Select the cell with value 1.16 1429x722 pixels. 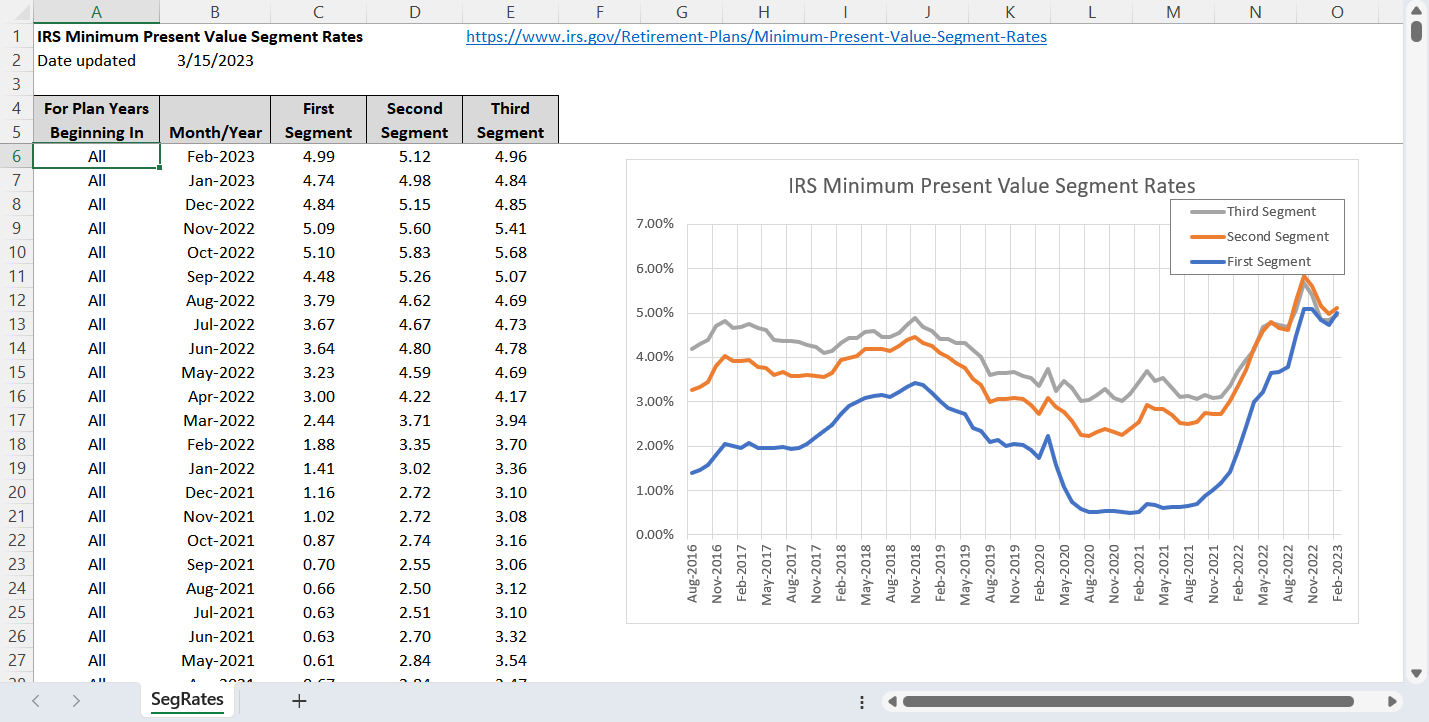point(318,493)
